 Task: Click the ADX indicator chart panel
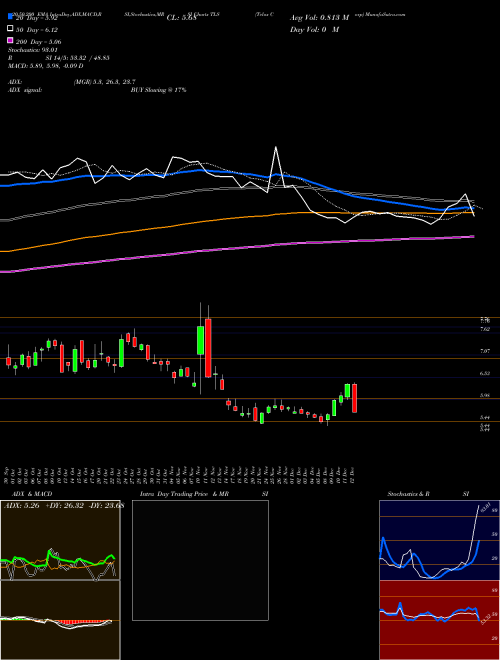pos(60,540)
